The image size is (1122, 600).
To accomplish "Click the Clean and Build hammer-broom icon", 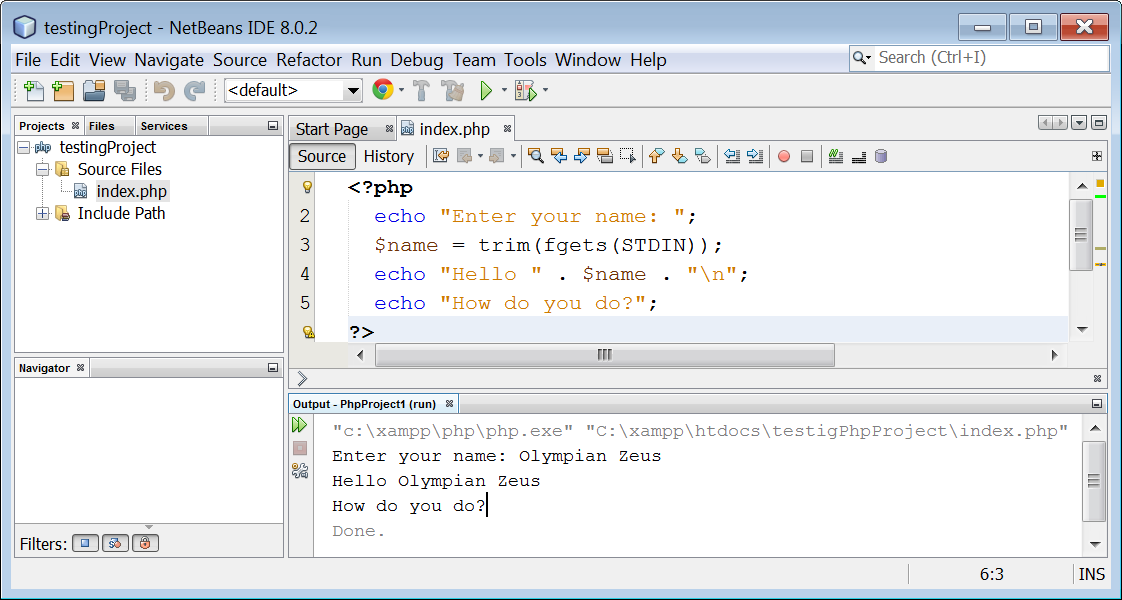I will coord(452,90).
